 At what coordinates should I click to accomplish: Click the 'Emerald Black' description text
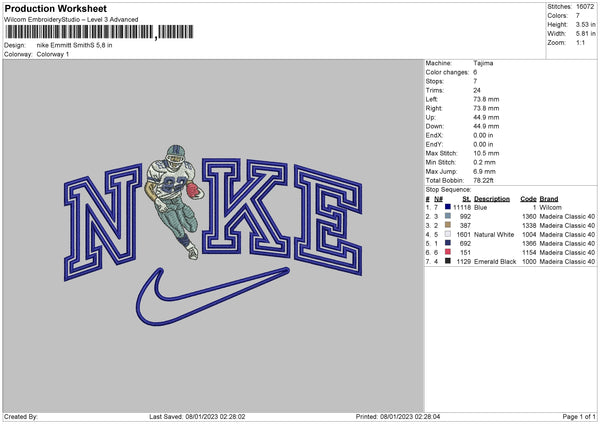pos(495,262)
